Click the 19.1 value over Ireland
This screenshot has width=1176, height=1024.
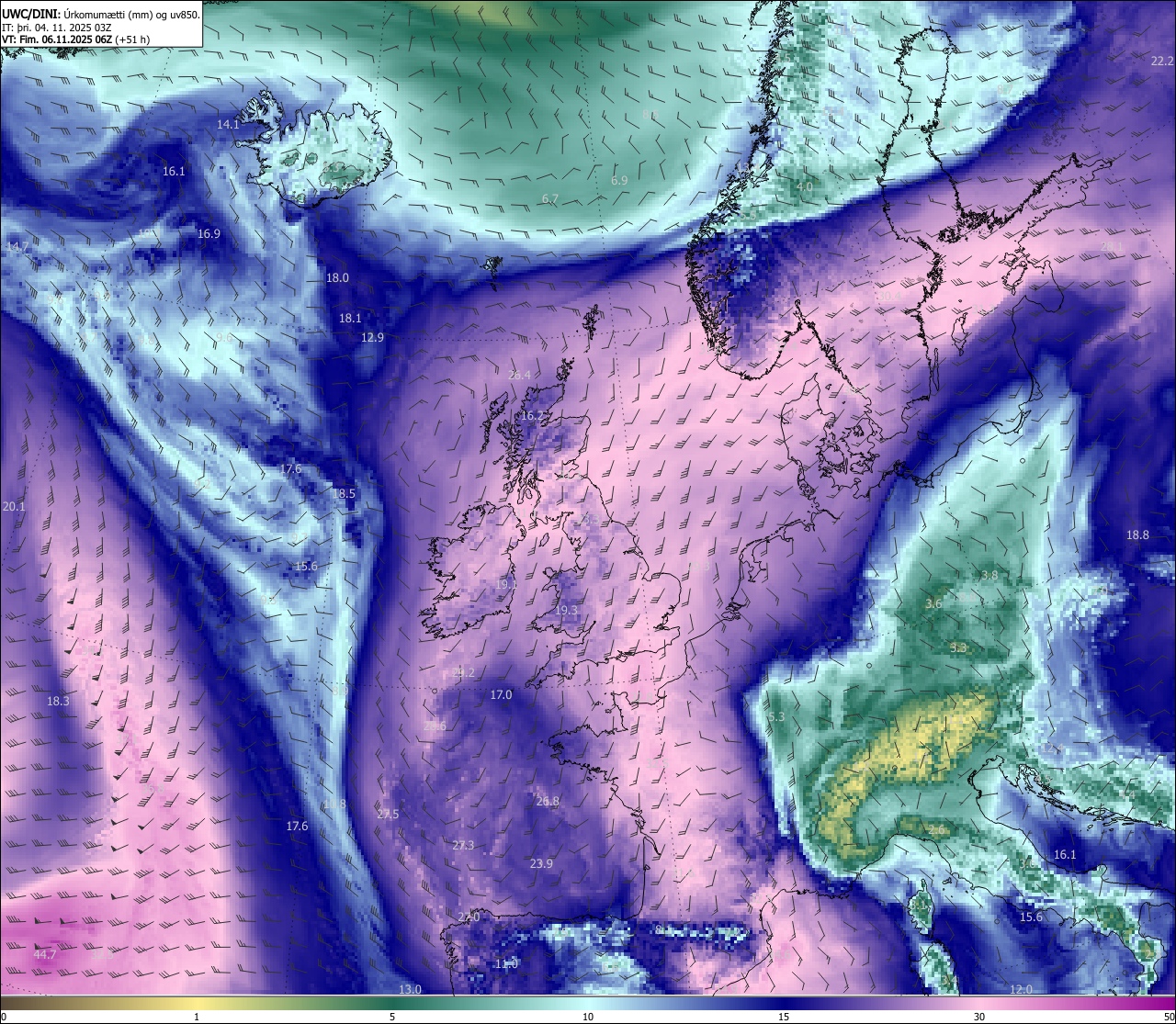[x=505, y=584]
